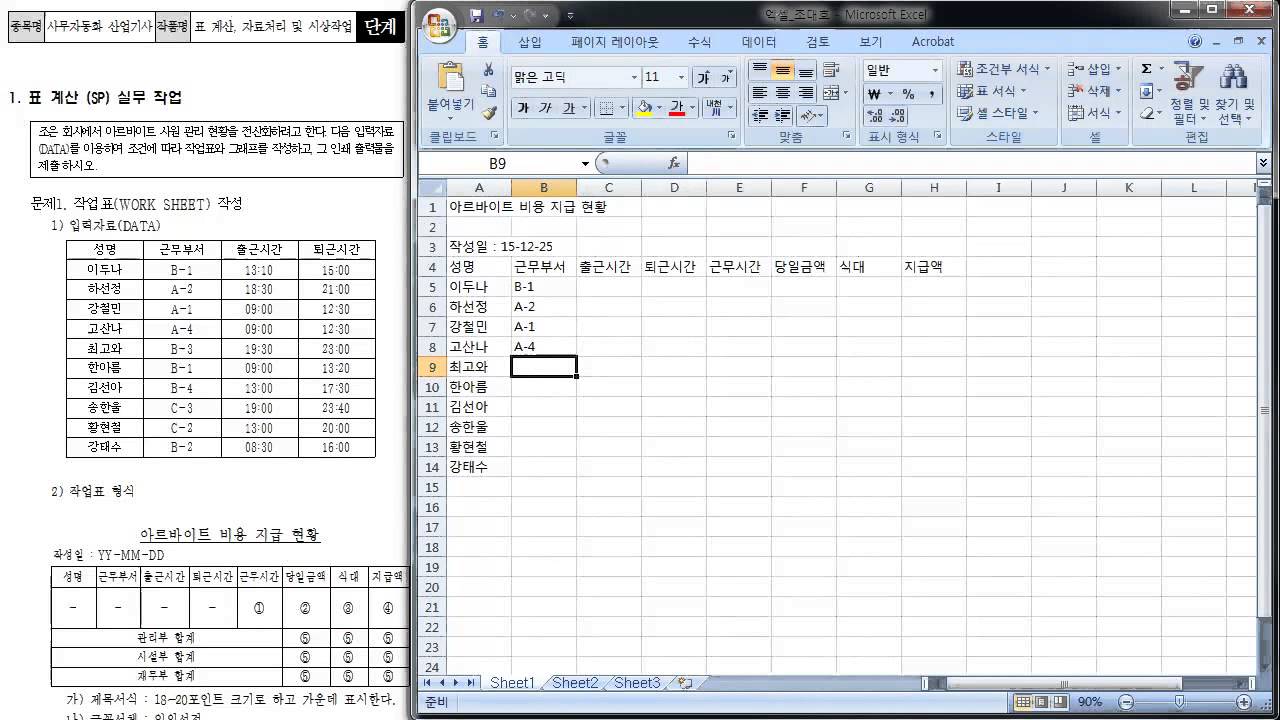The width and height of the screenshot is (1280, 720).
Task: Expand the borders dropdown arrow
Action: (624, 107)
